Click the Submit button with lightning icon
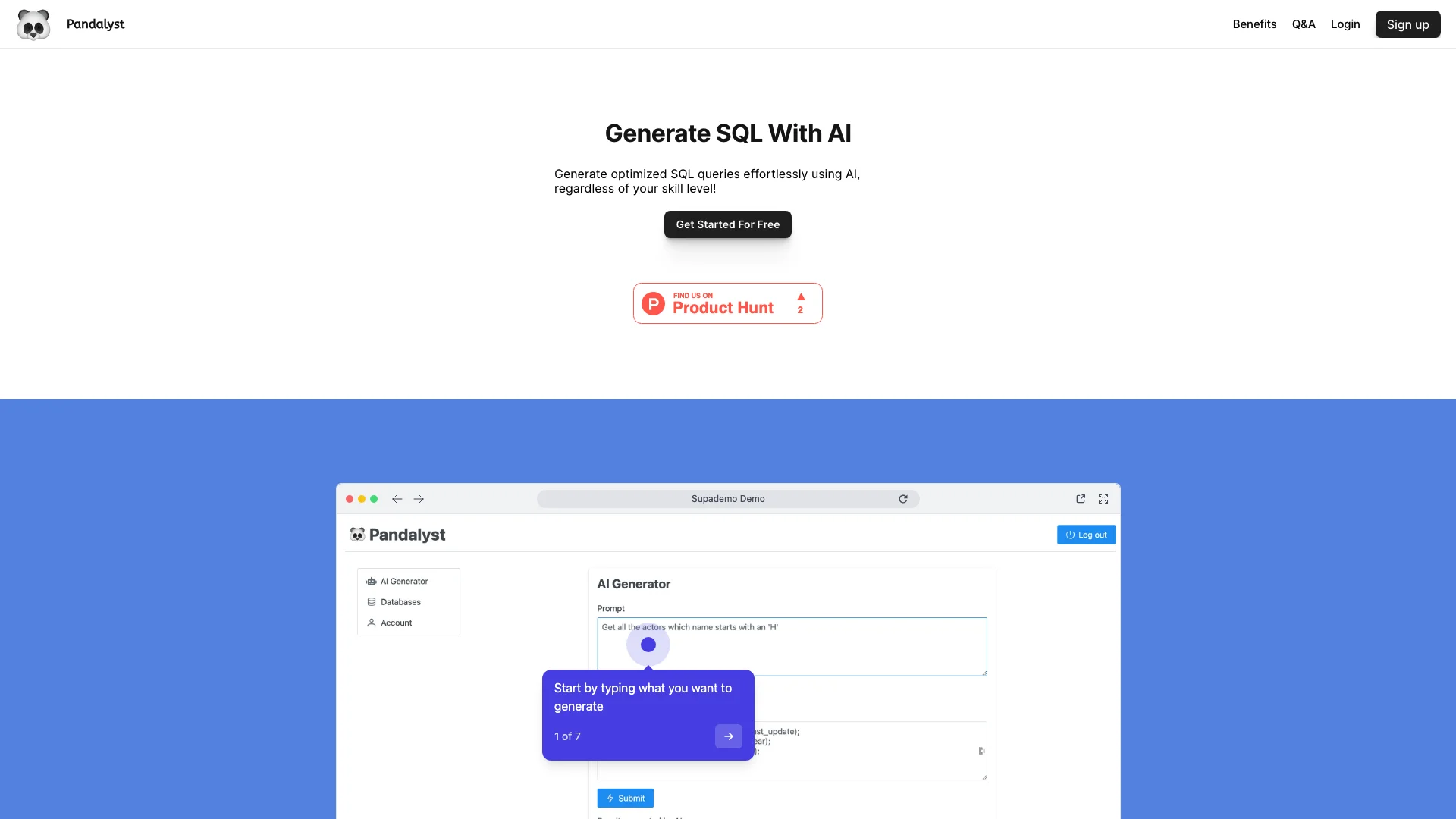The height and width of the screenshot is (819, 1456). pyautogui.click(x=625, y=798)
